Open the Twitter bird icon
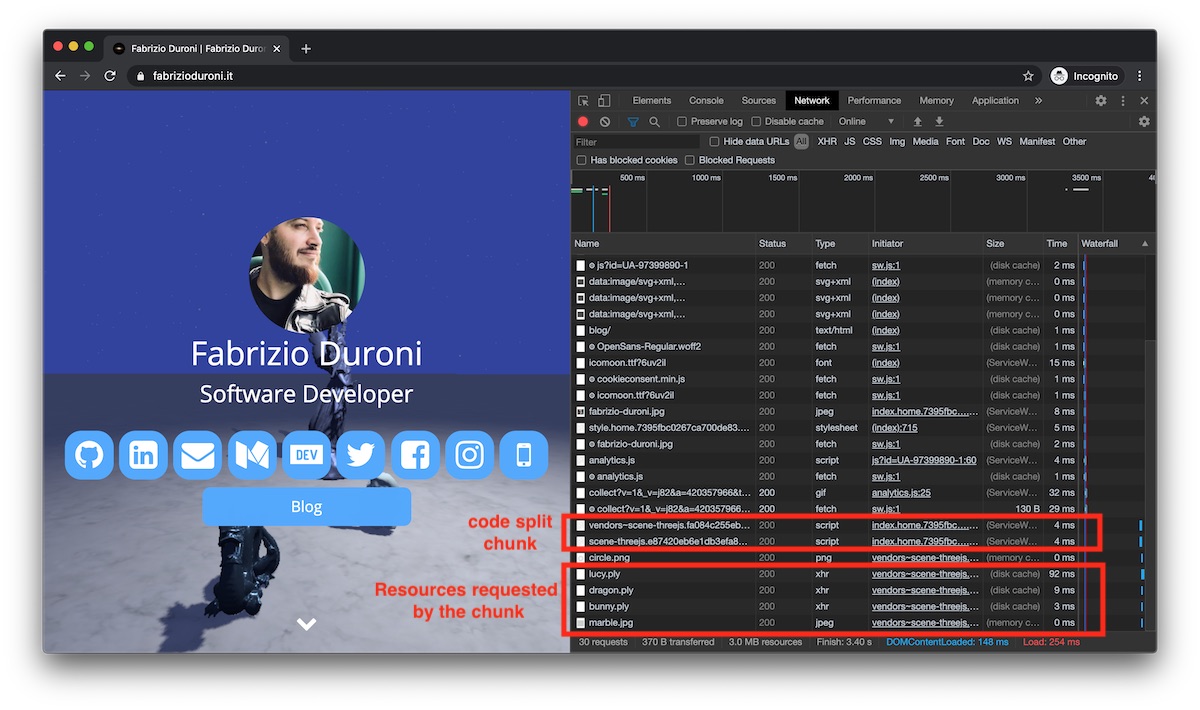This screenshot has height=710, width=1200. tap(360, 456)
